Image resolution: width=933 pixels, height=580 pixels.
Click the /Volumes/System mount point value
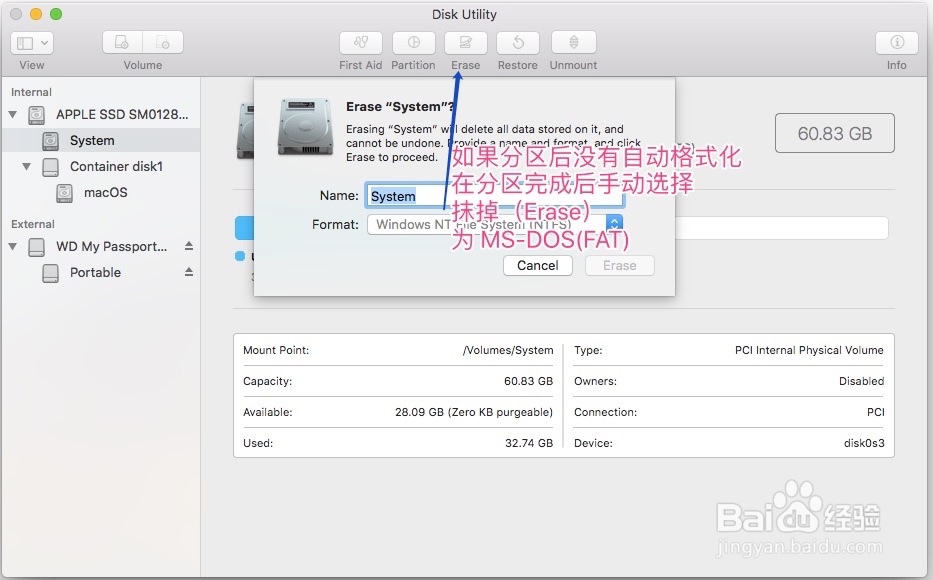(x=508, y=350)
